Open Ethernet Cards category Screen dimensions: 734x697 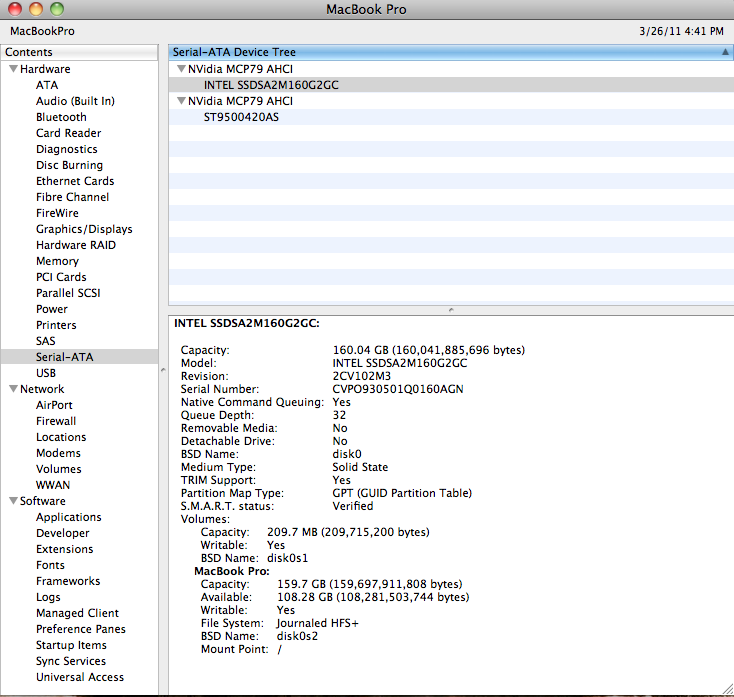point(75,181)
